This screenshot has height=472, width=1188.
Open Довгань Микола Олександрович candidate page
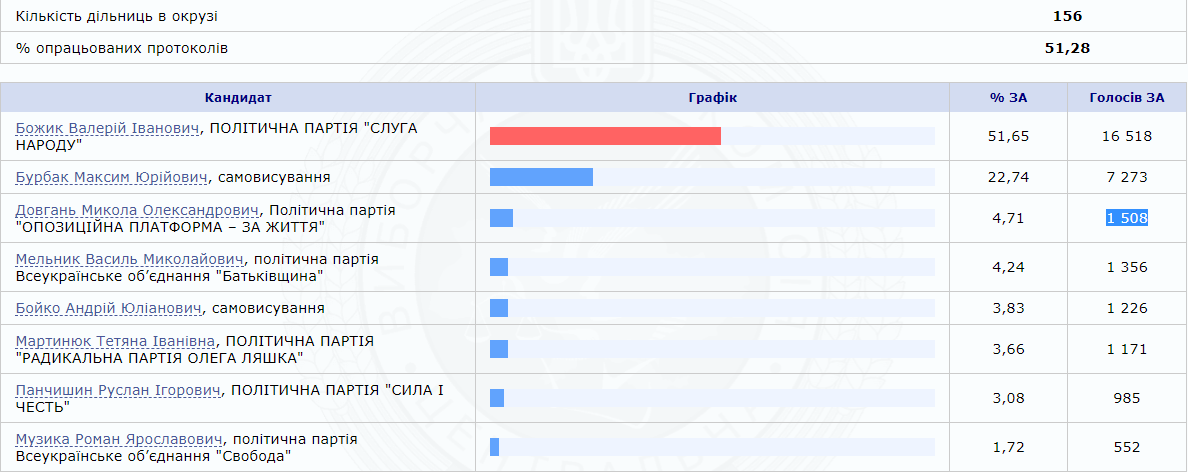(x=137, y=210)
